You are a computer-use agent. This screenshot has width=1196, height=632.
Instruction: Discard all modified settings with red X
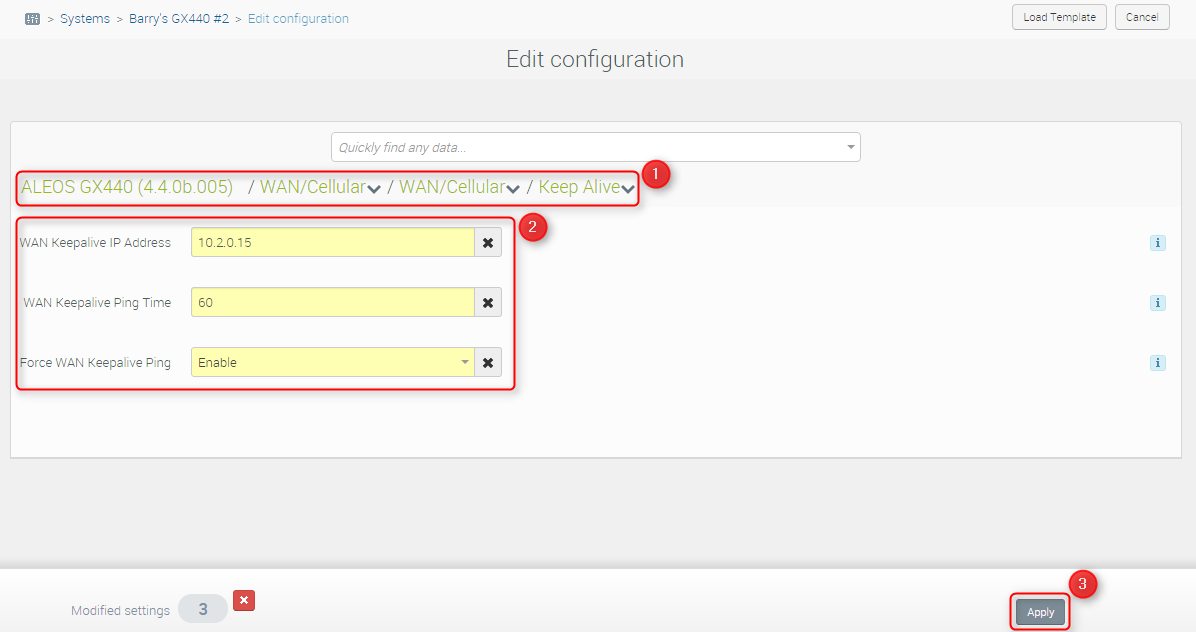coord(244,600)
